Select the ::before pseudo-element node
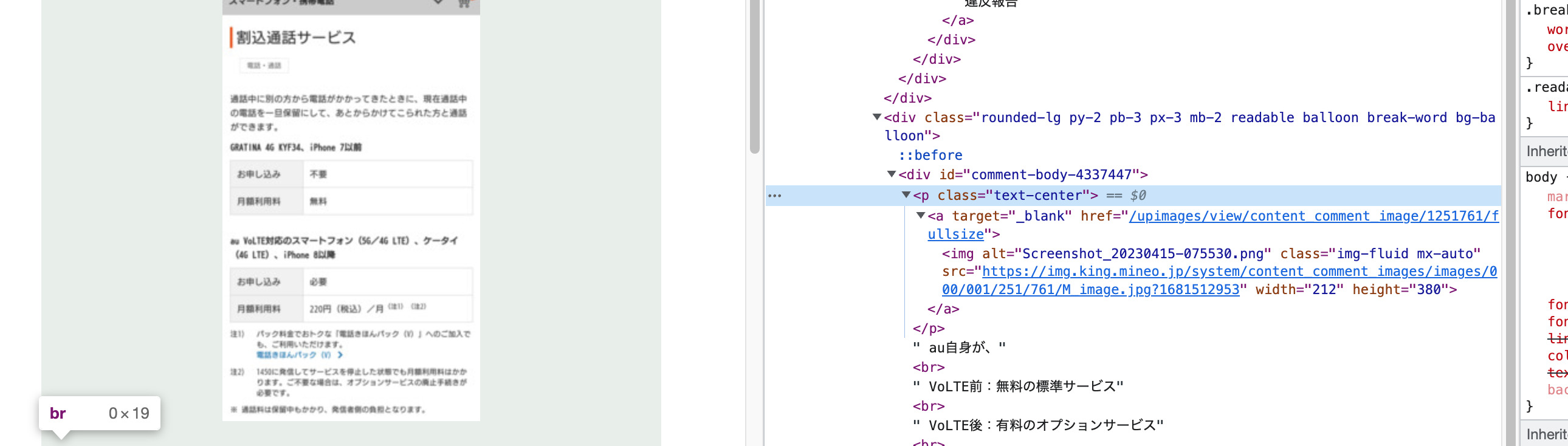This screenshot has width=1568, height=446. point(930,155)
